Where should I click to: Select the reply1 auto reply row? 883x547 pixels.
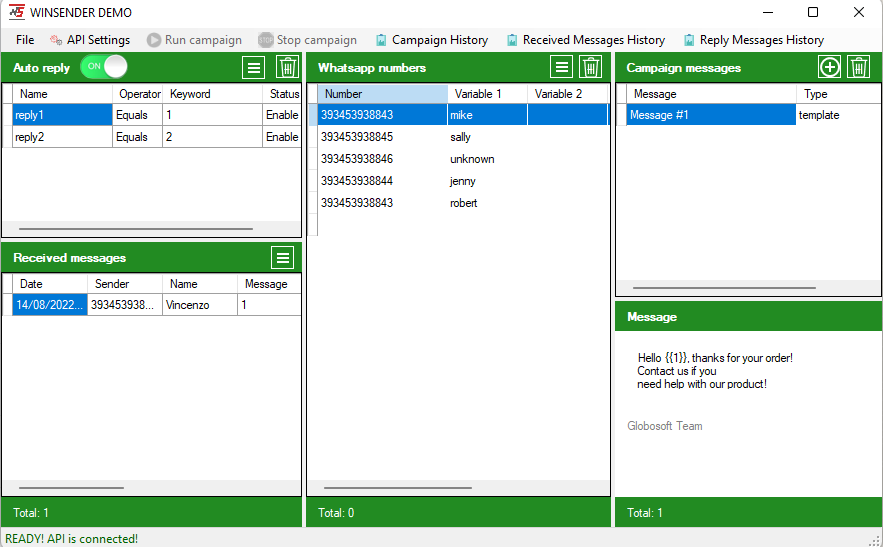(x=157, y=115)
